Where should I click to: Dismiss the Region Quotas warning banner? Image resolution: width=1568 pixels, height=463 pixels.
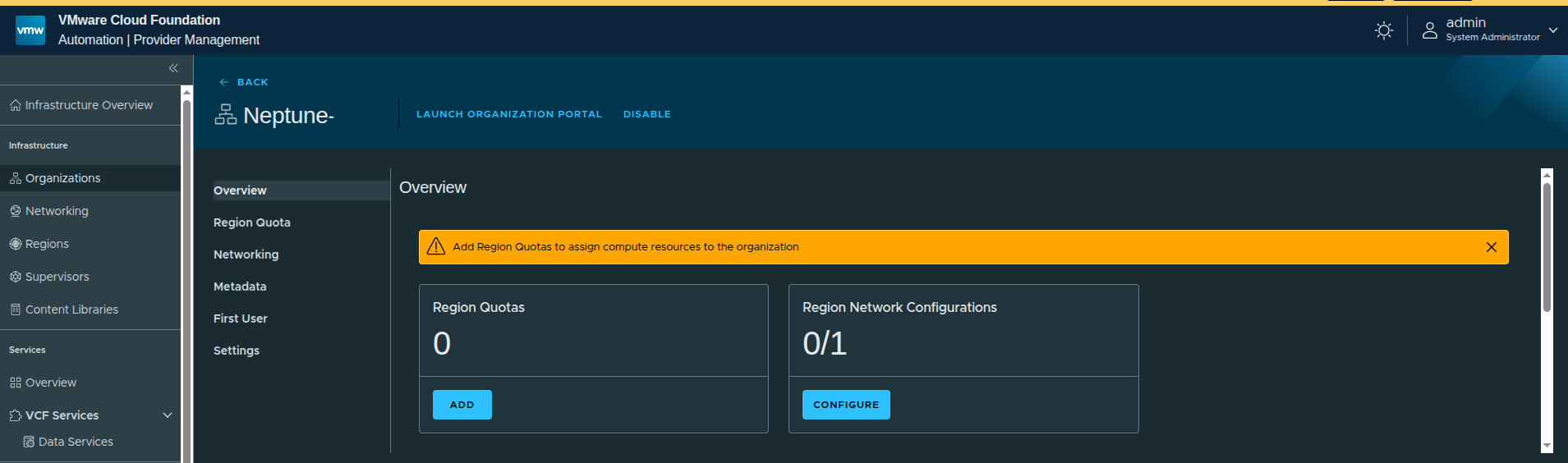coord(1491,247)
